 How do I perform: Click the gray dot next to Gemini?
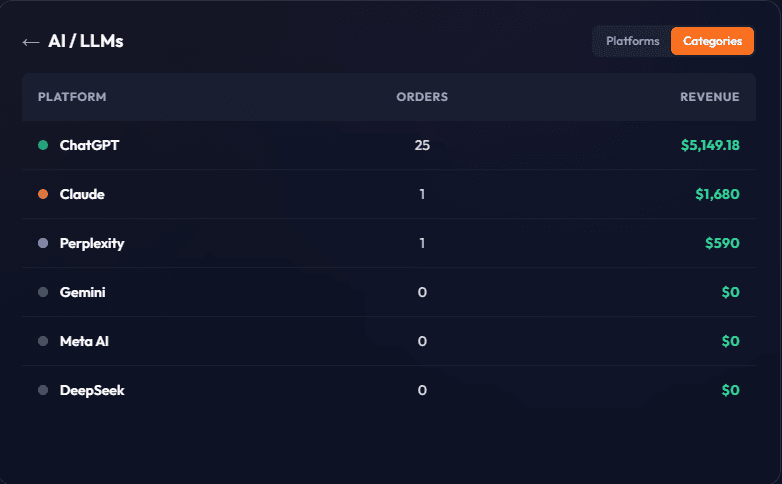(x=43, y=292)
